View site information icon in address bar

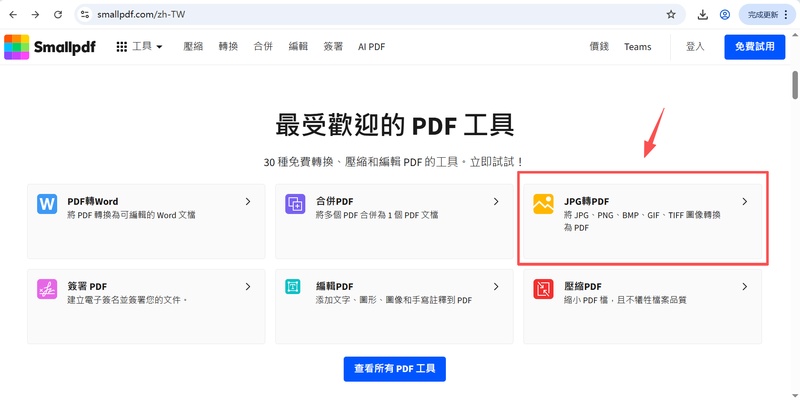point(85,15)
